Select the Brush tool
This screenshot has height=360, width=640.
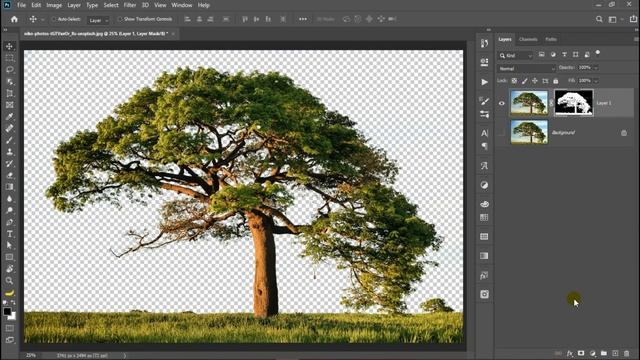(x=9, y=140)
